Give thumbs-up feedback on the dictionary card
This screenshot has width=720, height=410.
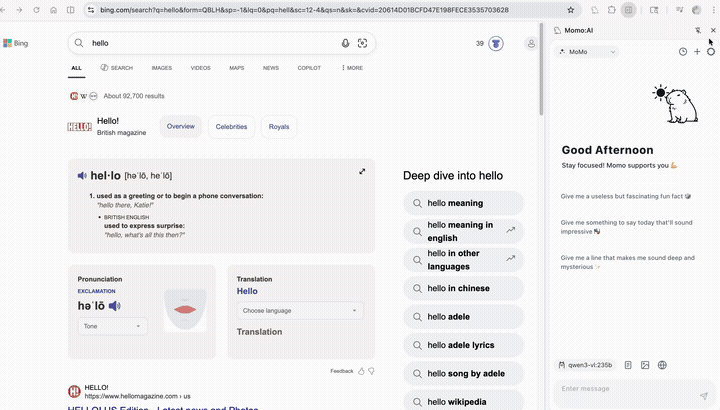(x=361, y=371)
